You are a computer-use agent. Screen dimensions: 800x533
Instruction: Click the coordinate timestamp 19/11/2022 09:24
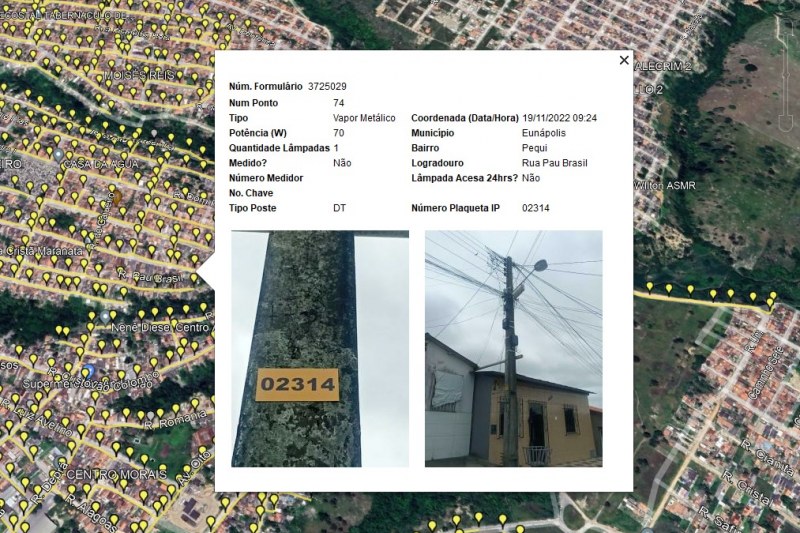(559, 118)
